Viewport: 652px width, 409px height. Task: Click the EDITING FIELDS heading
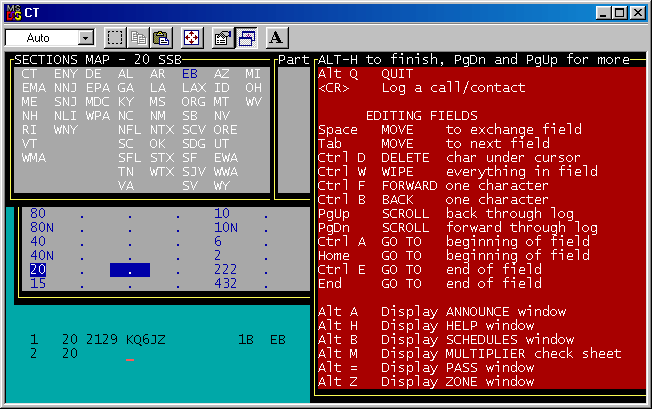pos(422,116)
